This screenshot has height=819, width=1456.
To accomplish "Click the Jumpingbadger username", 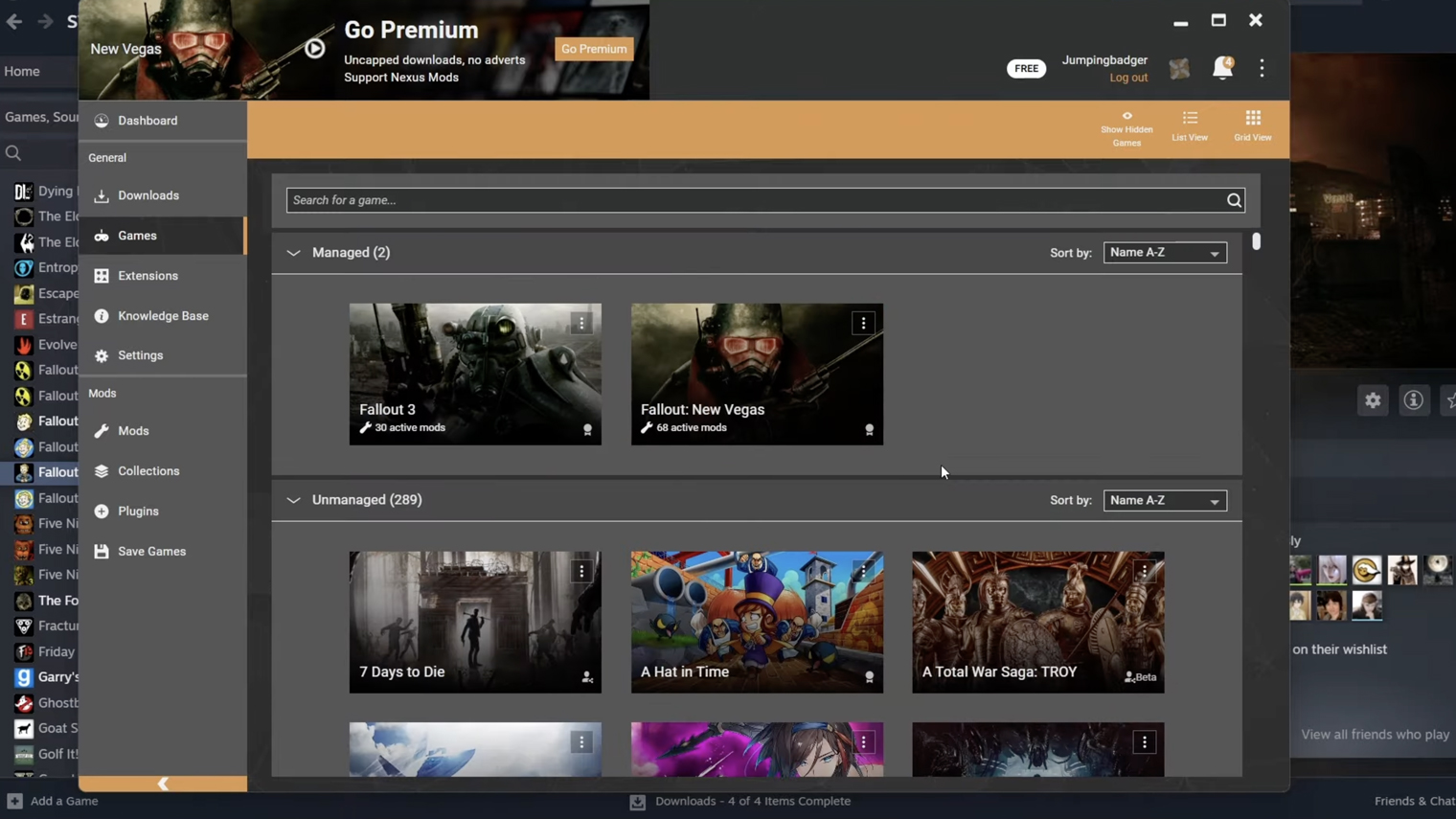I will 1104,59.
